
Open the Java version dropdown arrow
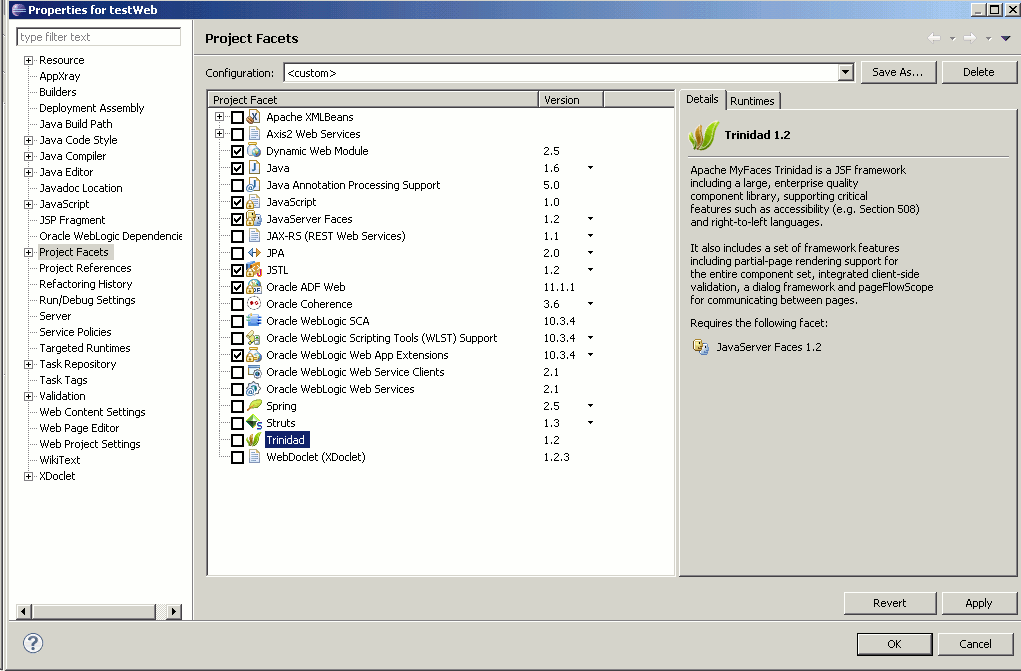pyautogui.click(x=590, y=168)
